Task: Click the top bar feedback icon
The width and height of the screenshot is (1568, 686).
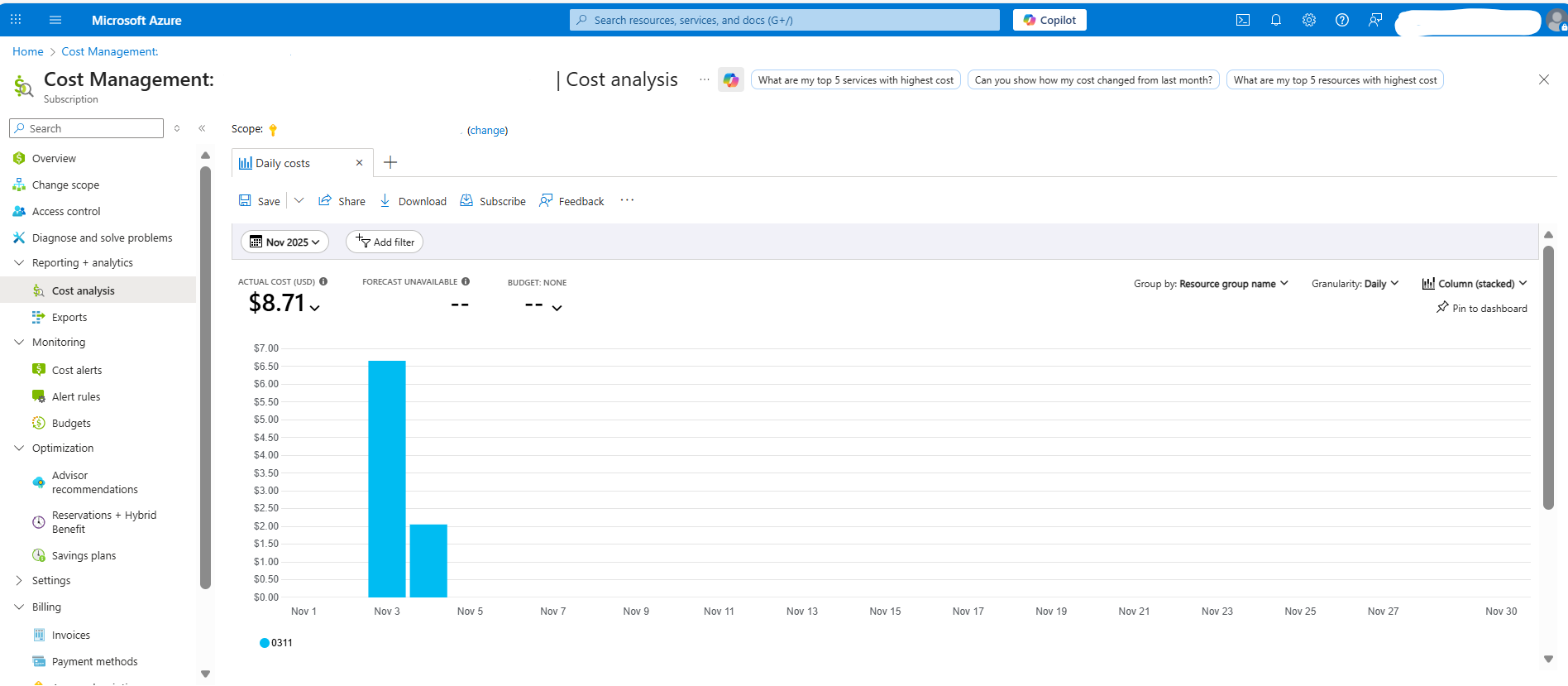Action: pos(1375,20)
